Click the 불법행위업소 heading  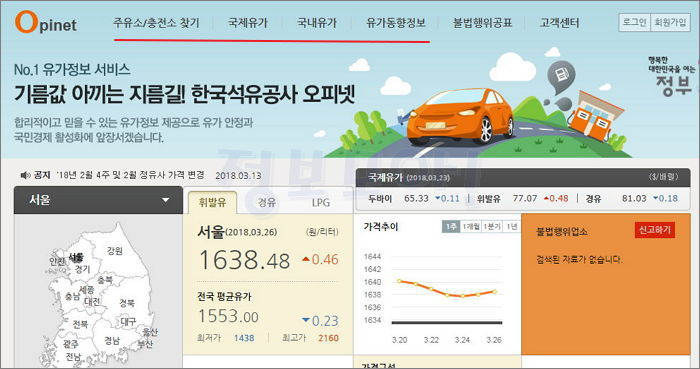click(562, 232)
